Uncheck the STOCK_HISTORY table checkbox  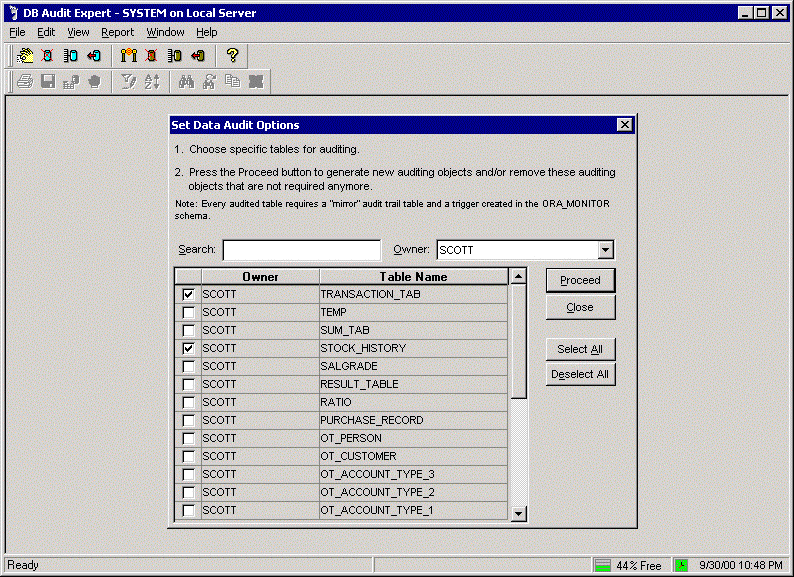[x=188, y=349]
